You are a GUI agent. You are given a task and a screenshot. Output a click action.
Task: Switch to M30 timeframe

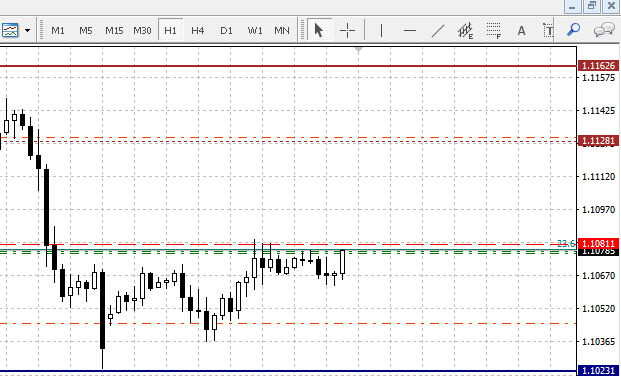pos(142,30)
